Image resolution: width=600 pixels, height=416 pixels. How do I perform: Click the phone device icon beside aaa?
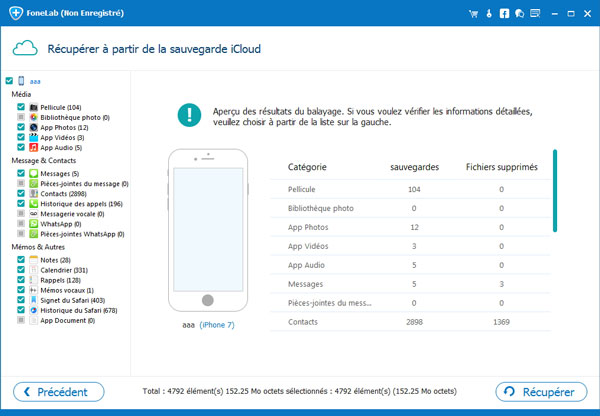[x=21, y=81]
